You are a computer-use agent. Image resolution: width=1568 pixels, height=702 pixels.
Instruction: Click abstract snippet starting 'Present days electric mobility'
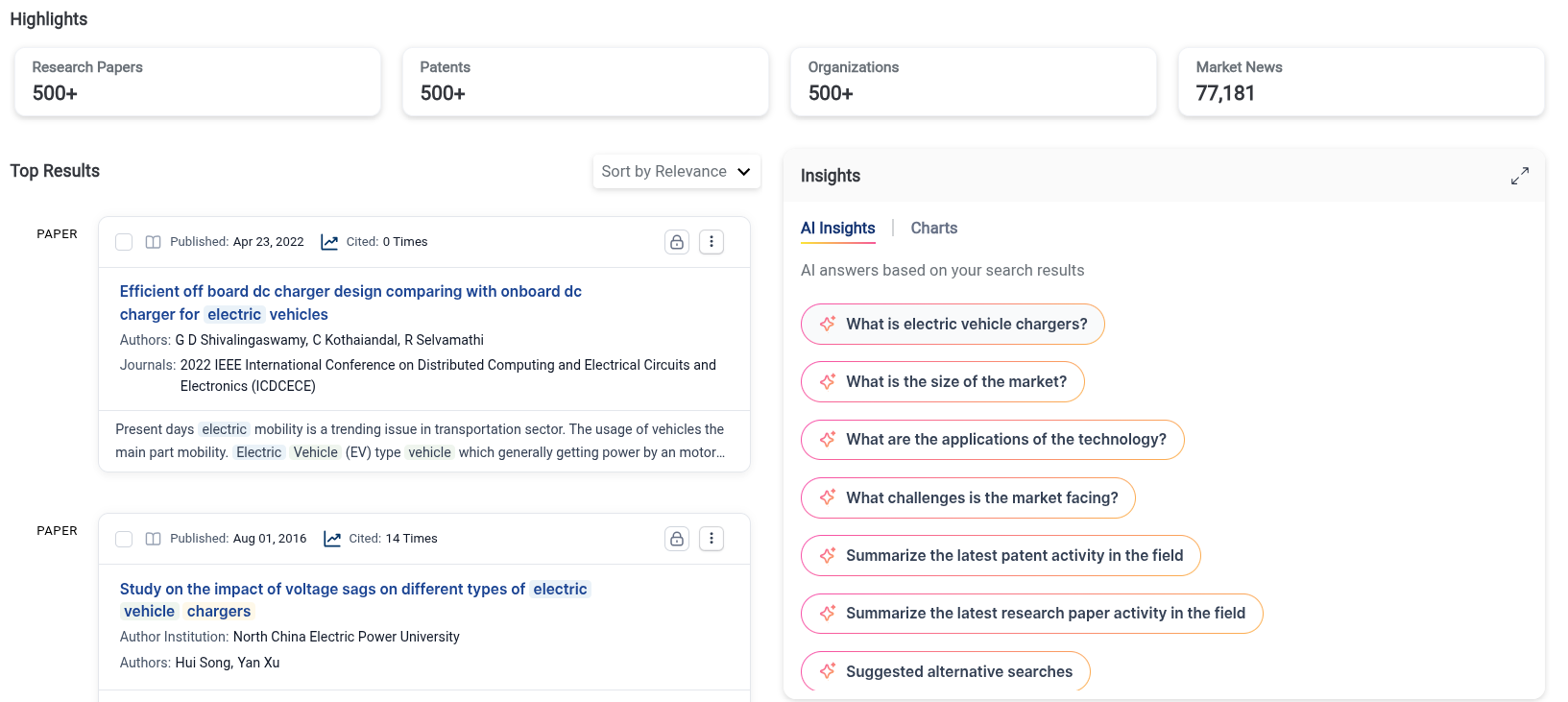421,441
